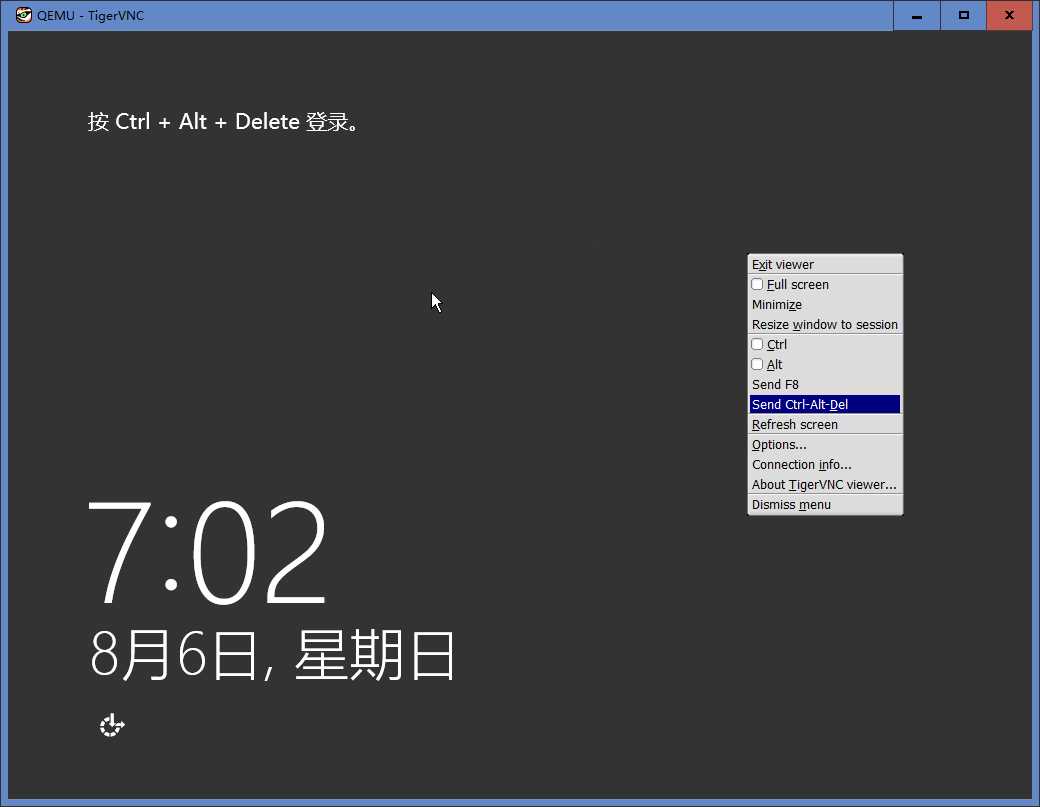The width and height of the screenshot is (1040, 807).
Task: Open About TigerVNC viewer...
Action: coord(824,485)
